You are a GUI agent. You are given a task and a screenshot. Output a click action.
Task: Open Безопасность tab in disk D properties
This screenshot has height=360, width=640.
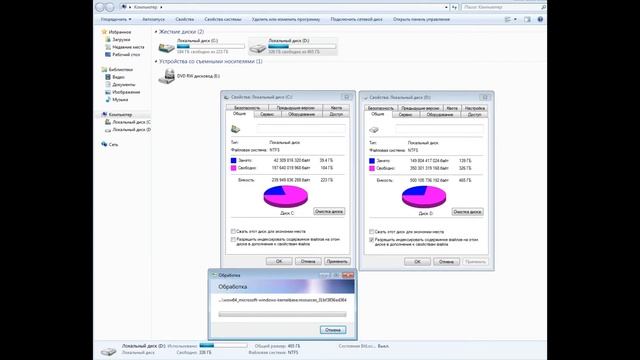click(381, 108)
